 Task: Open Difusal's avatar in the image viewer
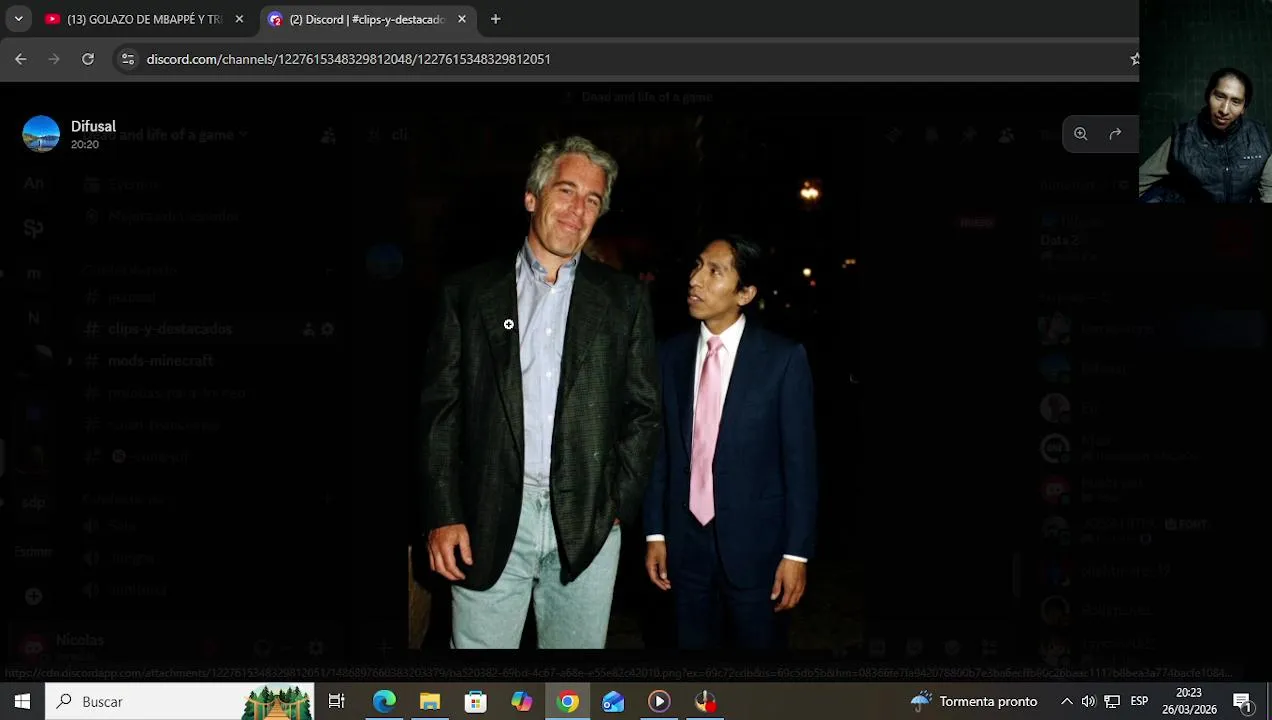[x=41, y=134]
